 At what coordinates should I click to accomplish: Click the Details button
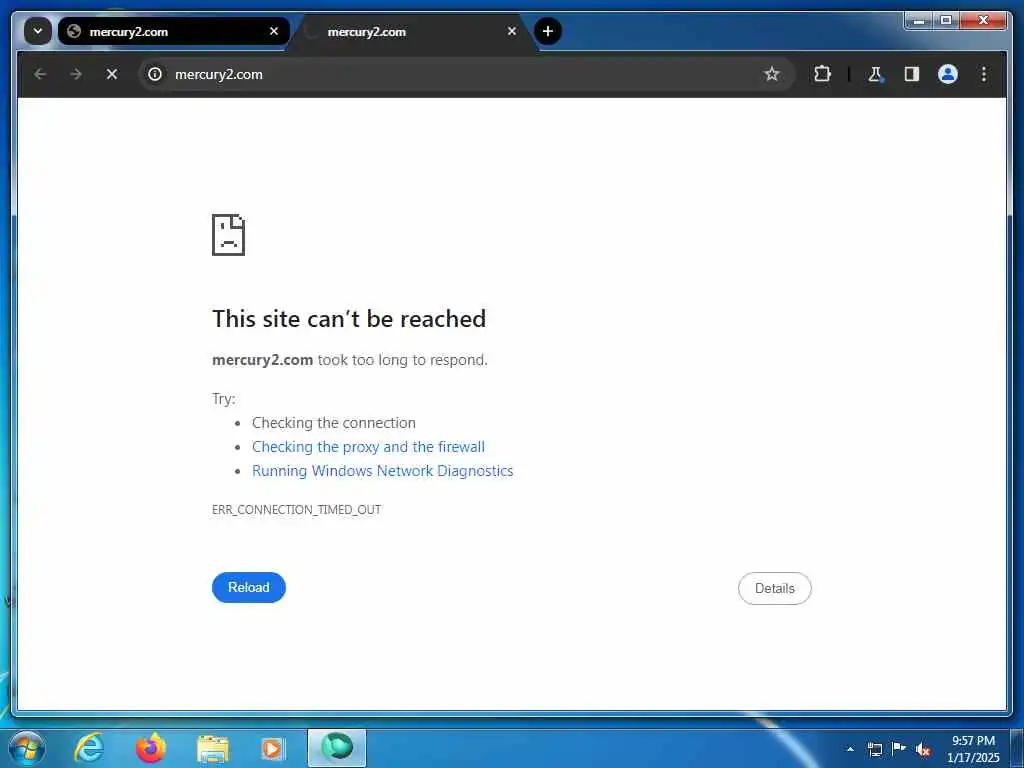point(775,588)
